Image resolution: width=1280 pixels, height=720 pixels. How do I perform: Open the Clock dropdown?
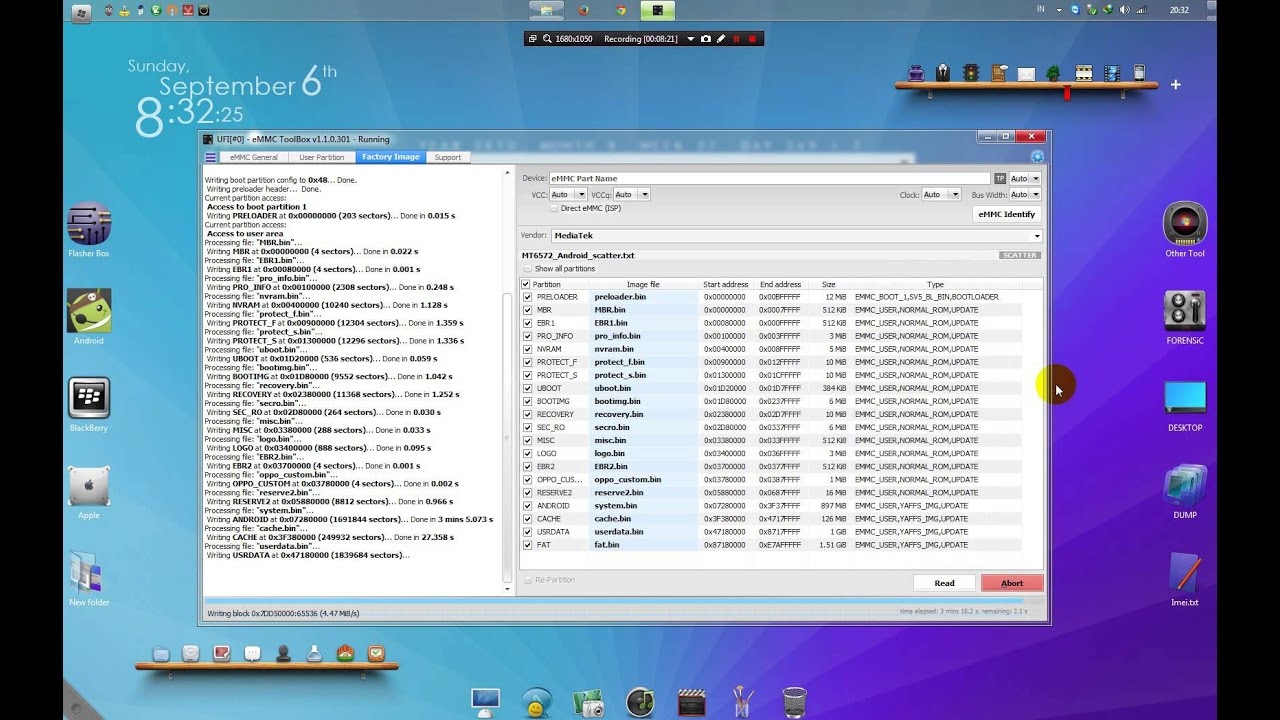941,194
